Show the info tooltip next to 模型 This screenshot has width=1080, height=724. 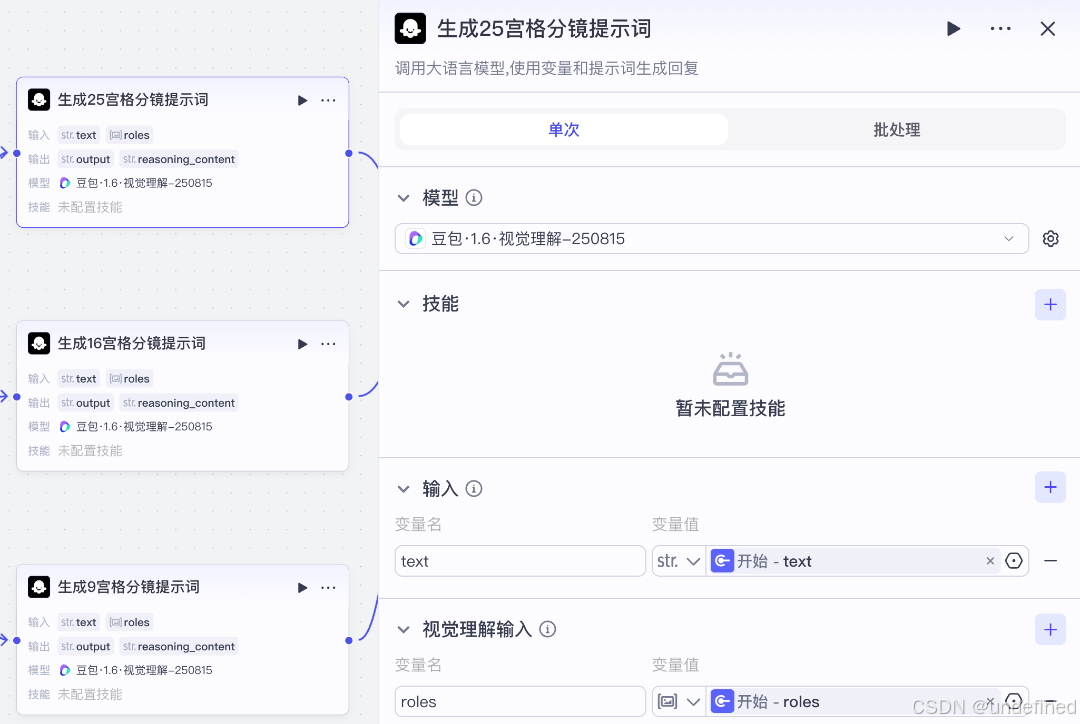(x=474, y=198)
